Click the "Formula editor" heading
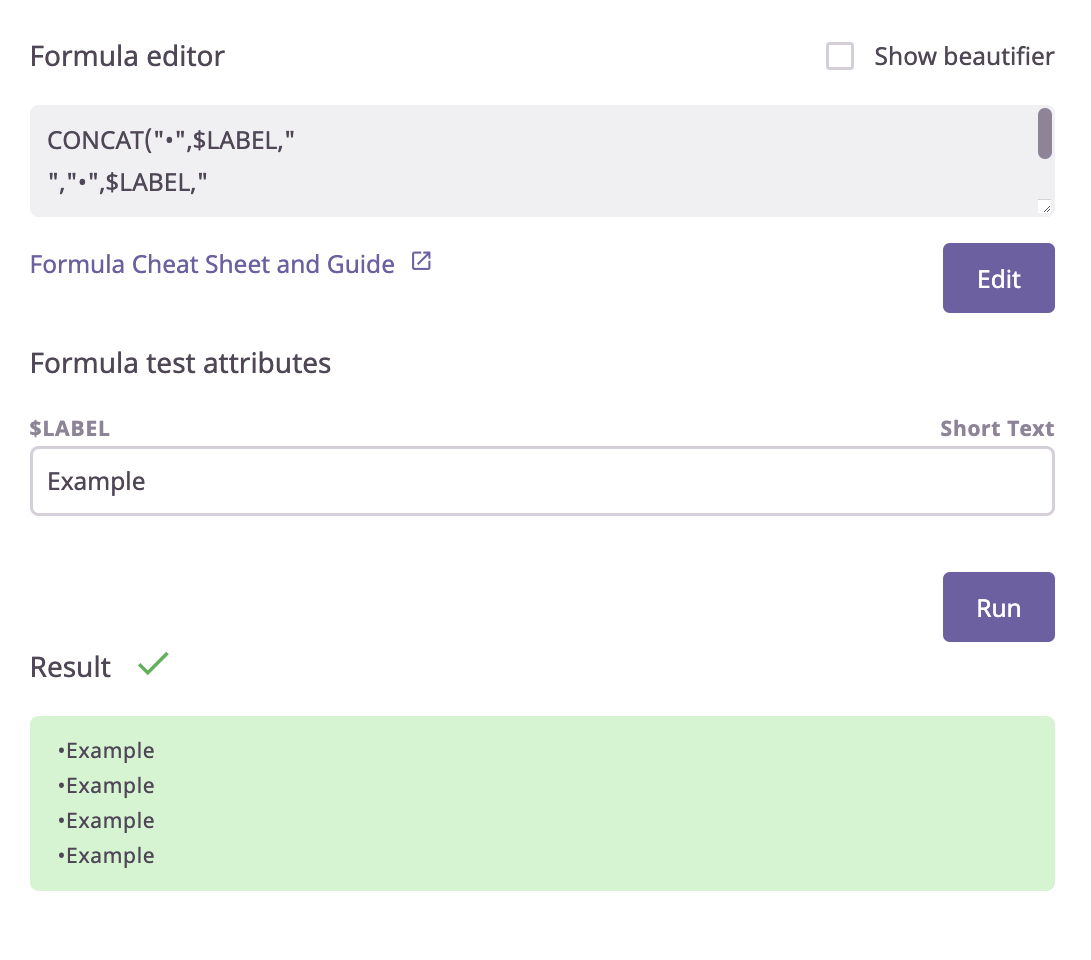The image size is (1091, 960). coord(127,57)
